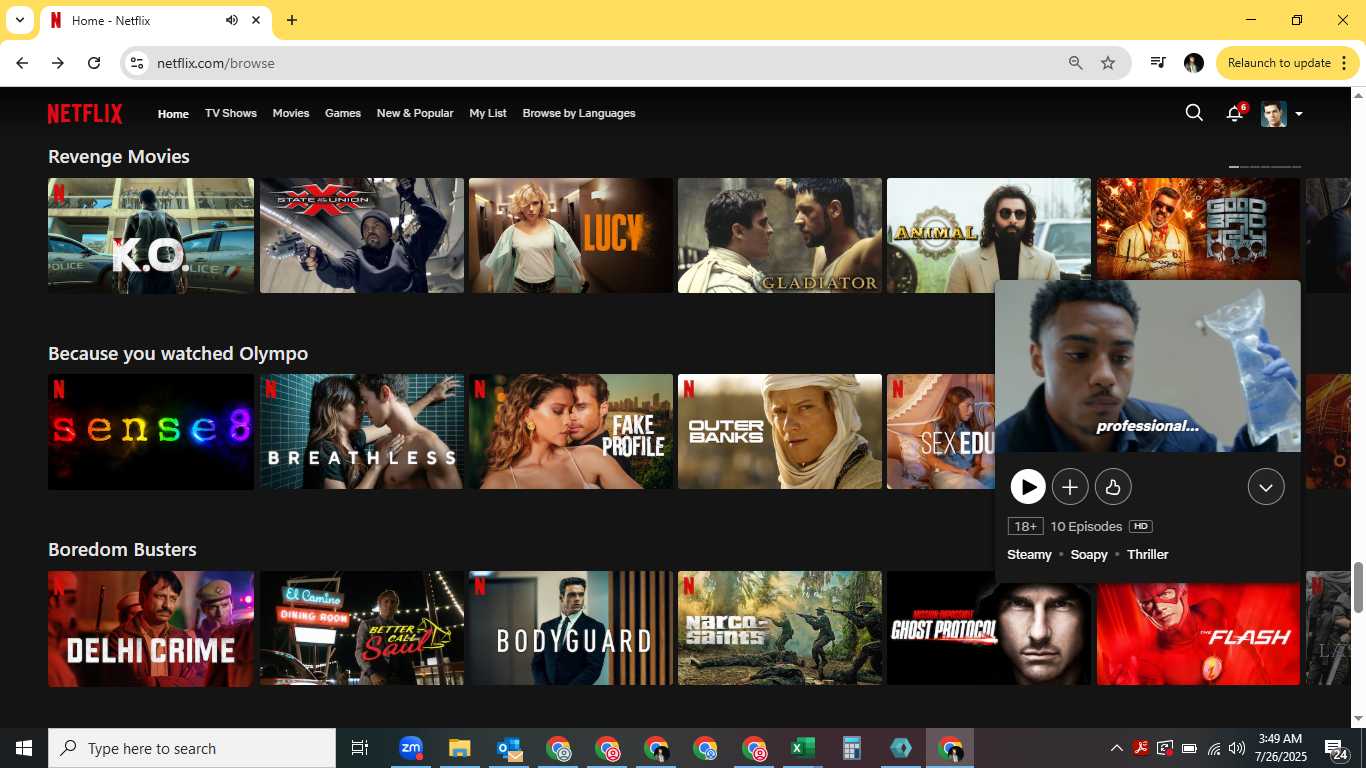Open the Bodyguard thumbnail
This screenshot has height=768, width=1366.
tap(571, 628)
